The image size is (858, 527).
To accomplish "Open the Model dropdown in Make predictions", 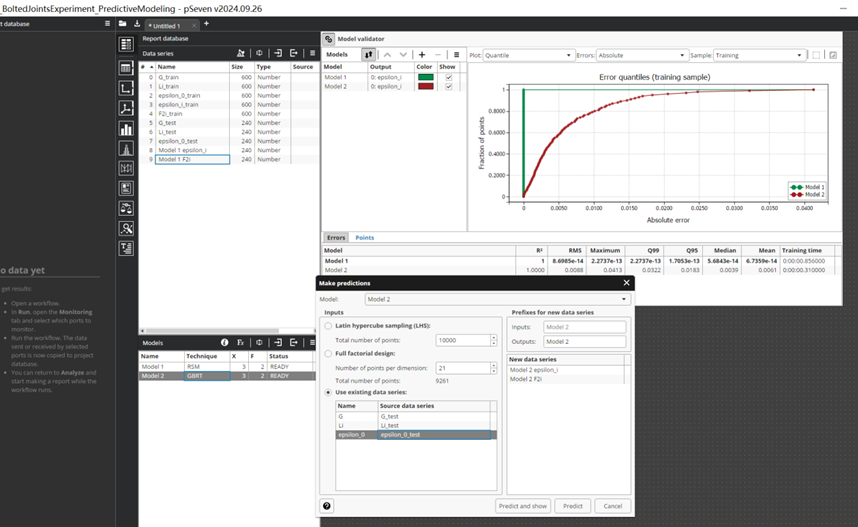I will (497, 299).
